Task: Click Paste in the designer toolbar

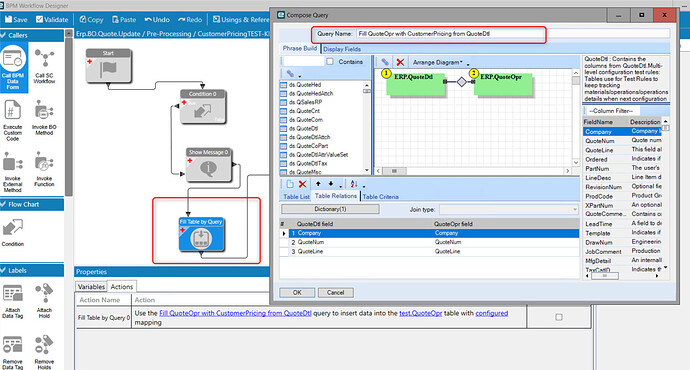Action: point(124,19)
